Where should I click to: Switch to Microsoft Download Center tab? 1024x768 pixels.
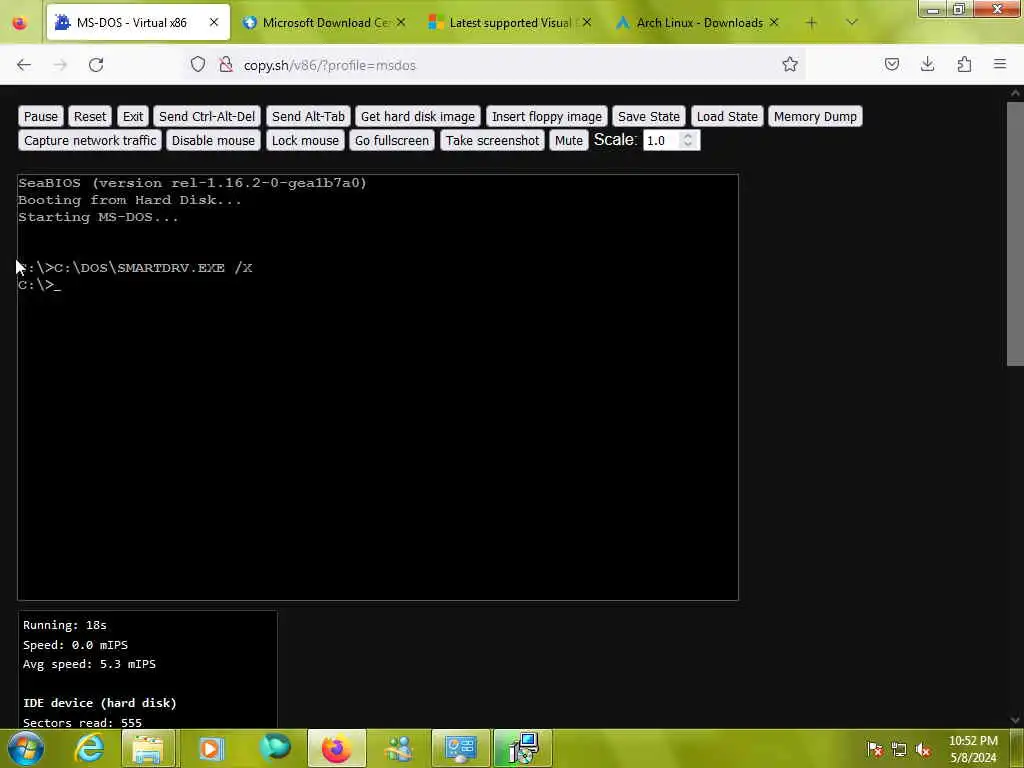[x=325, y=23]
